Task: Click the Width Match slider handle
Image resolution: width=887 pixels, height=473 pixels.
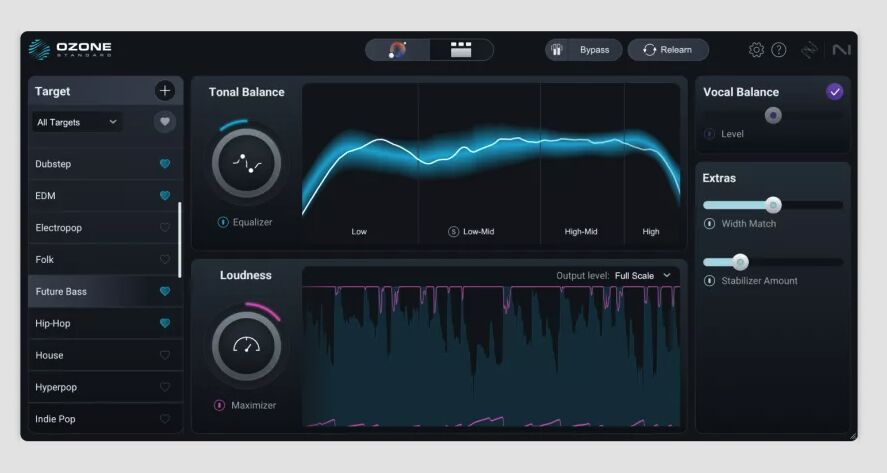Action: pyautogui.click(x=772, y=205)
